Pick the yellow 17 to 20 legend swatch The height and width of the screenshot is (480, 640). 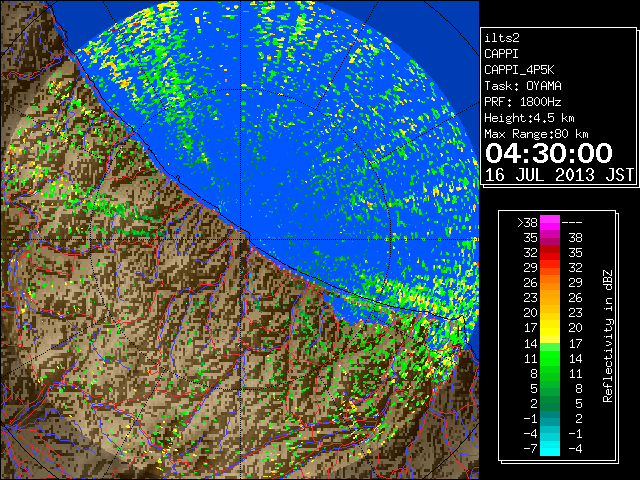[x=550, y=328]
